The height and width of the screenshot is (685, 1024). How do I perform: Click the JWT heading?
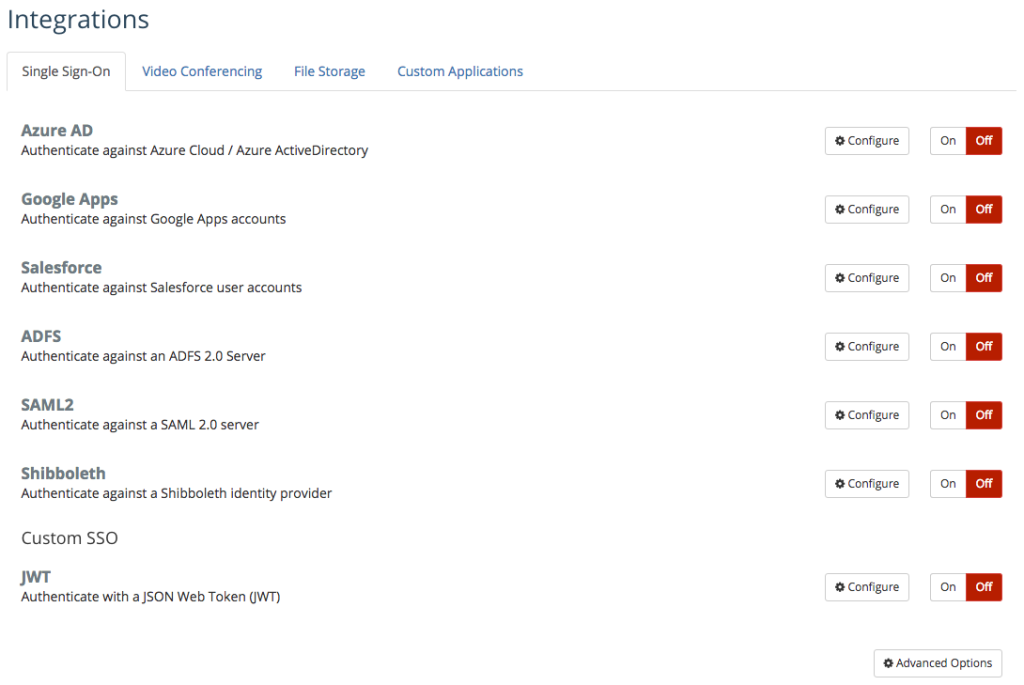coord(35,577)
